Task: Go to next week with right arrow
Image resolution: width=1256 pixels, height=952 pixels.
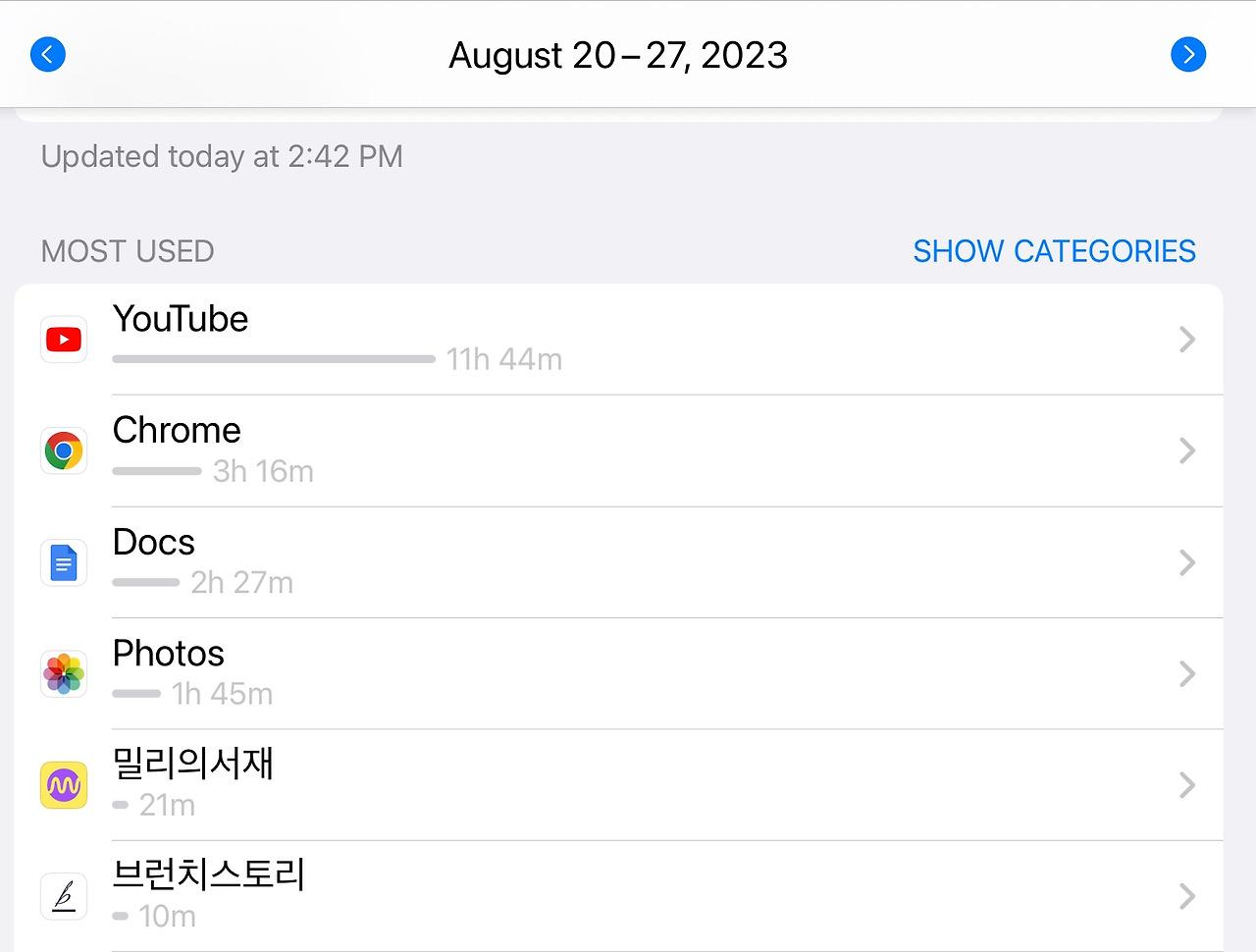Action: pos(1188,54)
